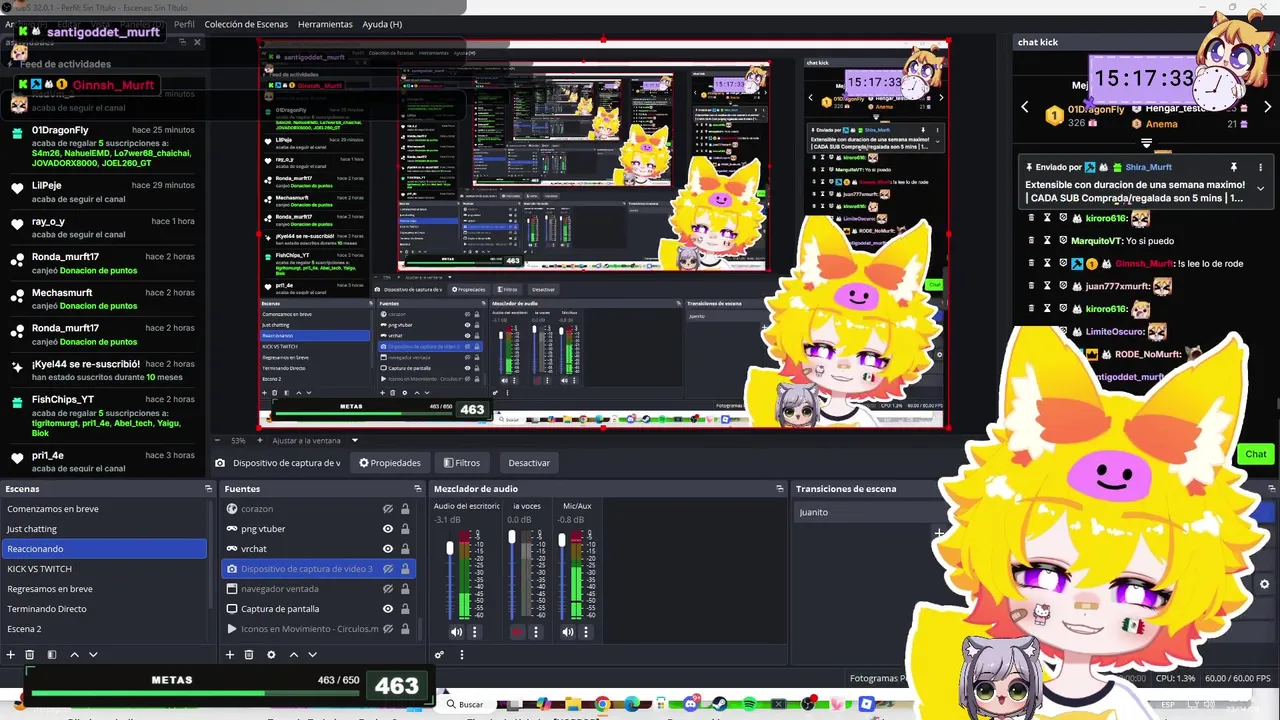Image resolution: width=1280 pixels, height=720 pixels.
Task: Mute the Audio del escritorio speaker
Action: pyautogui.click(x=456, y=632)
